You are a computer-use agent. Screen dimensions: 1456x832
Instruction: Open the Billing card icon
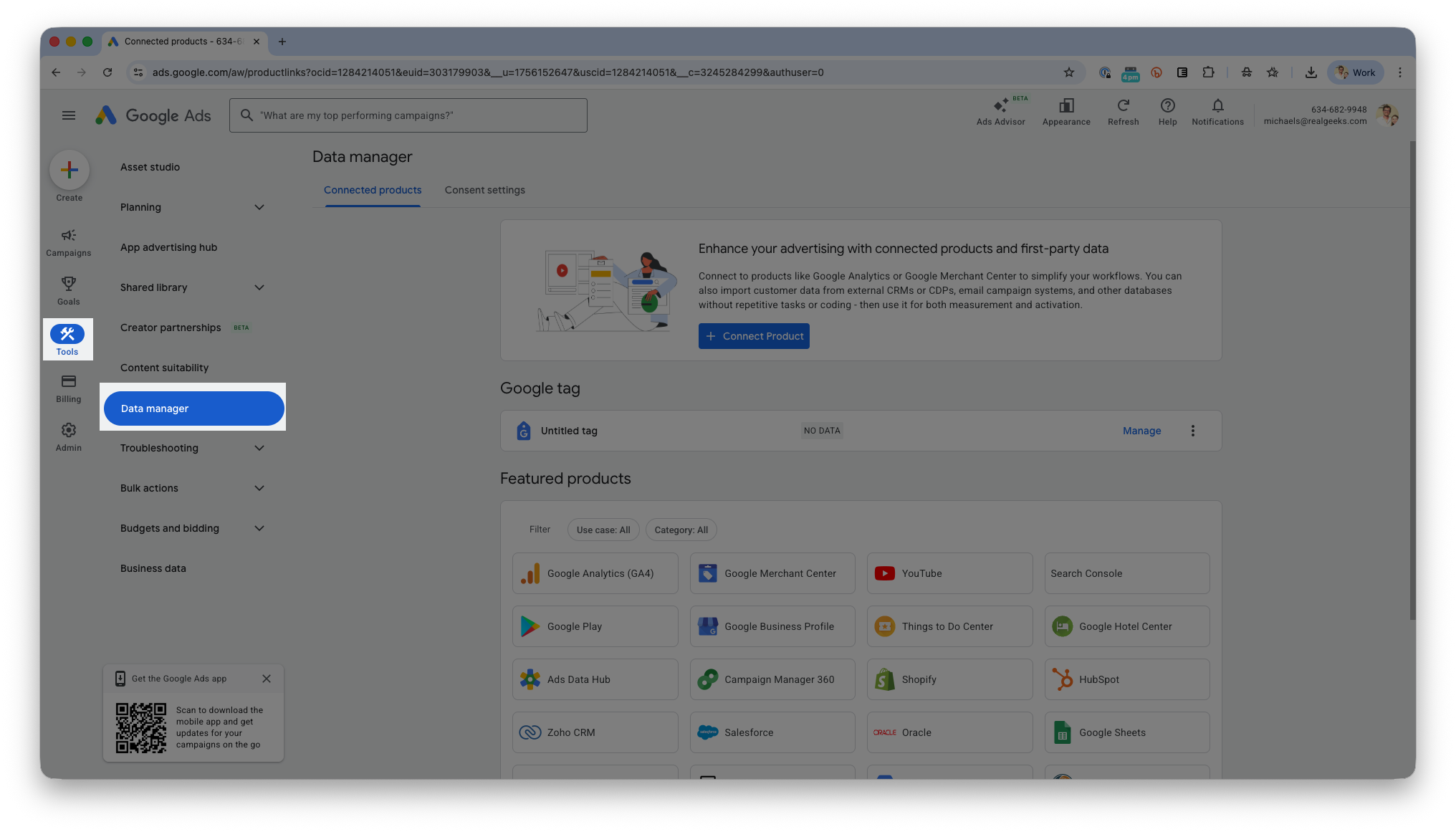pyautogui.click(x=69, y=381)
